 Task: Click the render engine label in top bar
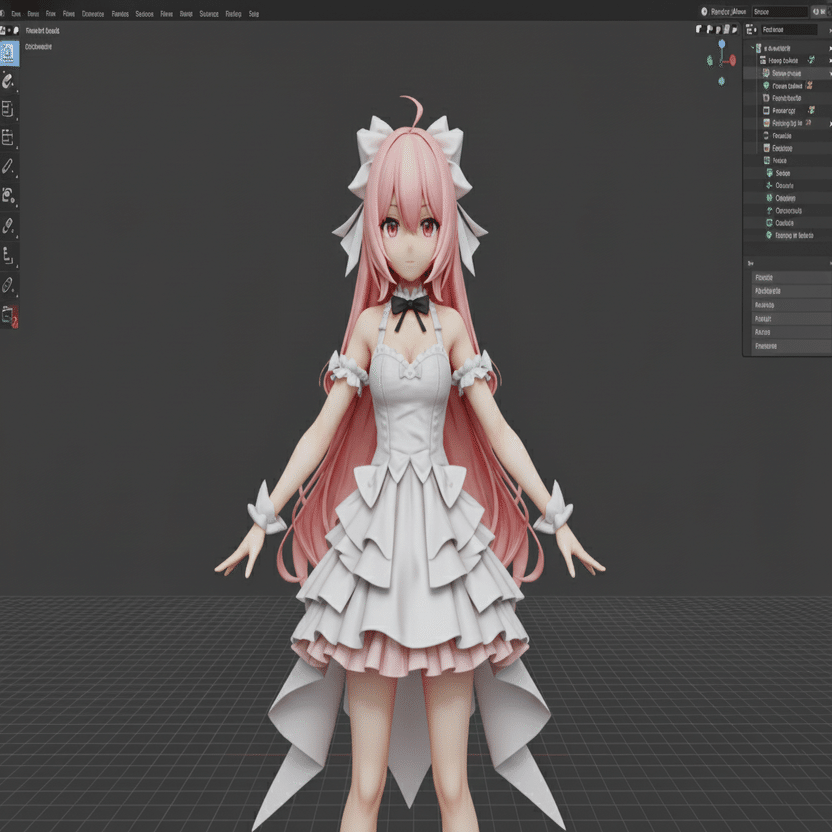[729, 12]
